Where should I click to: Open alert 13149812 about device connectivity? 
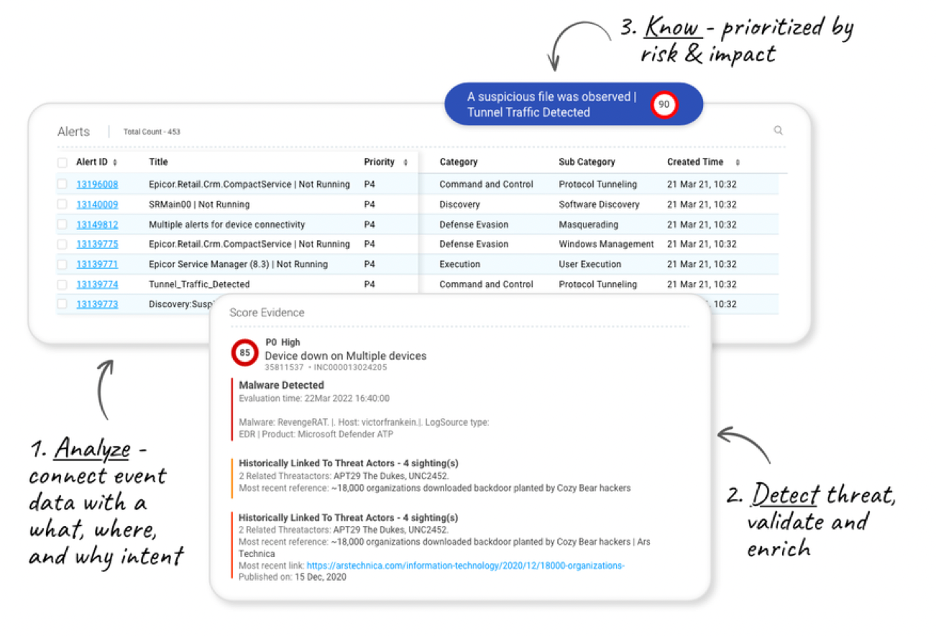[96, 224]
